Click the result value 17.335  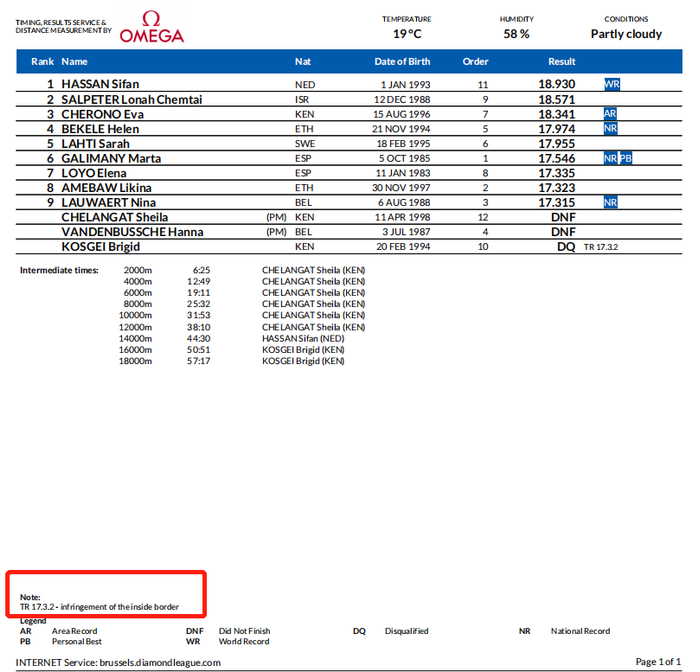point(557,173)
